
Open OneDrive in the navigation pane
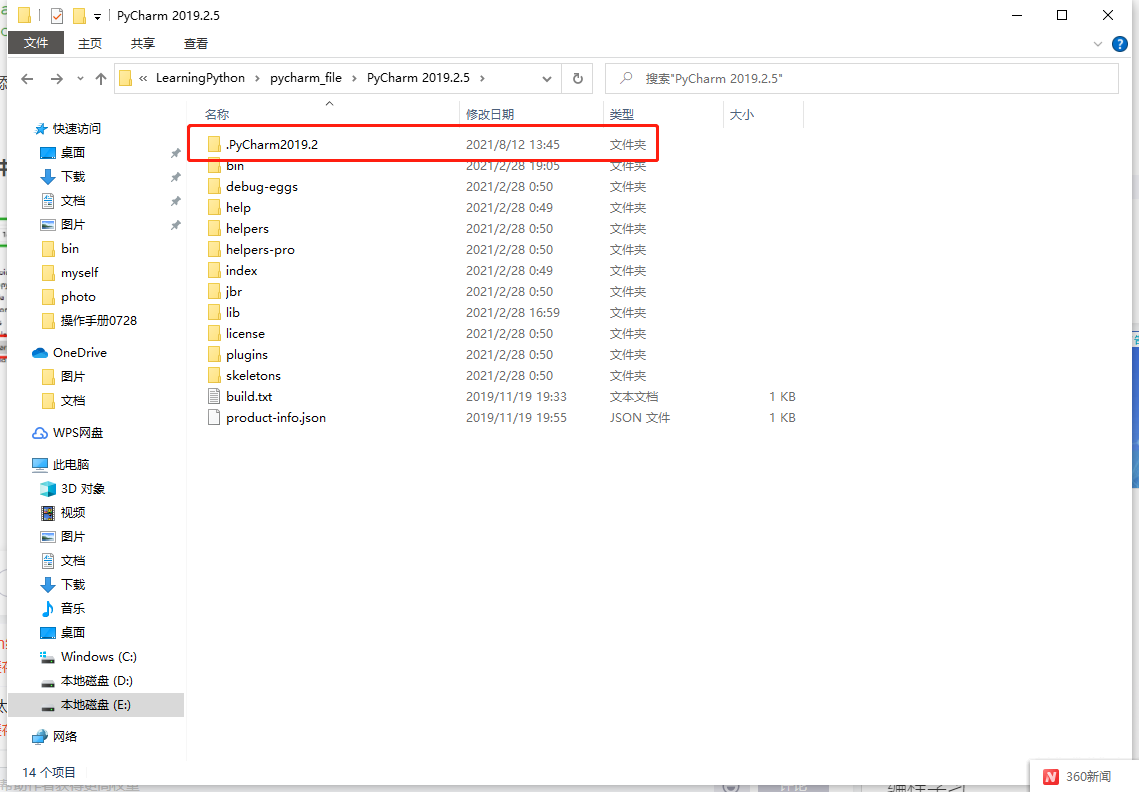click(x=79, y=352)
